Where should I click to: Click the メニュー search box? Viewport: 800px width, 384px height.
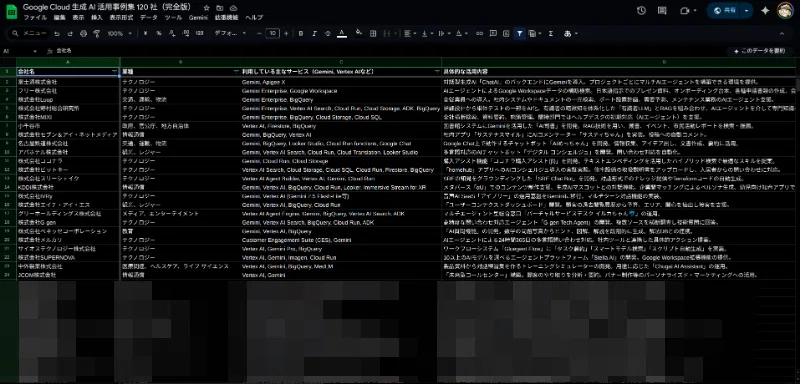pos(30,34)
